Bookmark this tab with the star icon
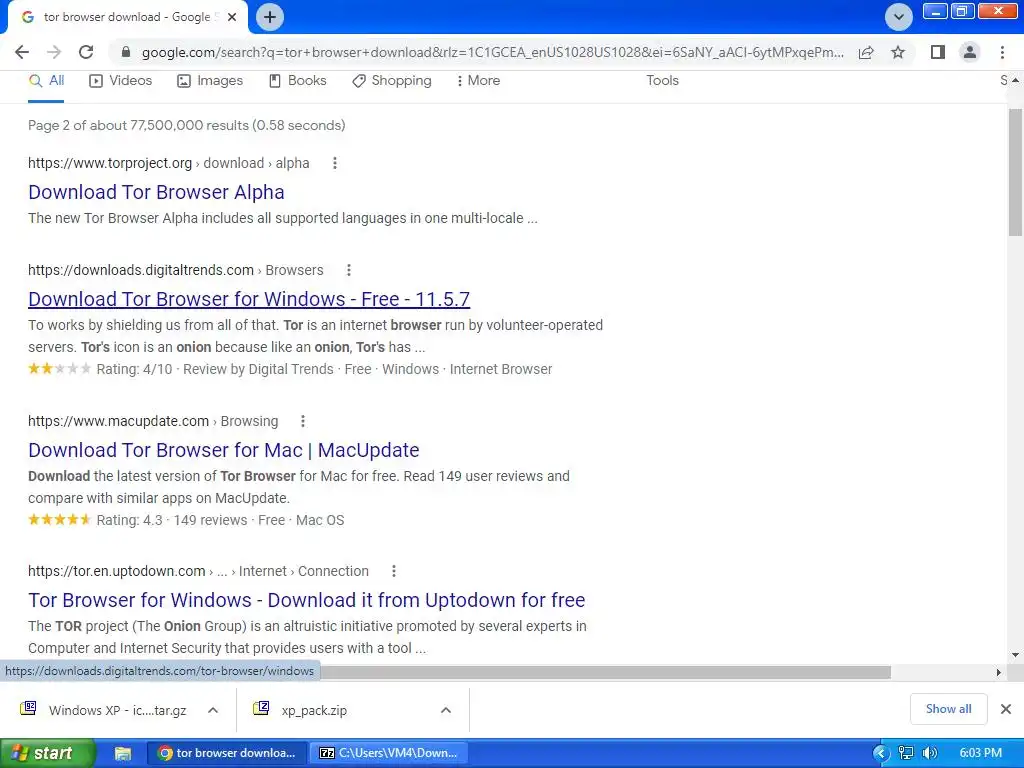1024x768 pixels. (898, 52)
